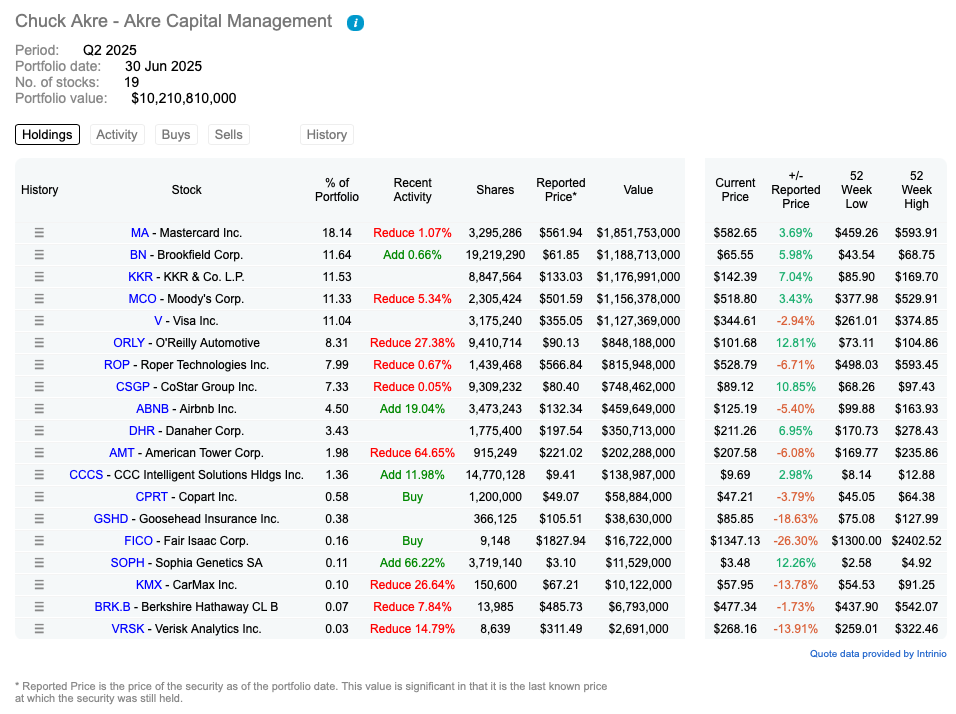Screen dimensions: 956x714
Task: Open the CPRT ticker link
Action: [151, 497]
